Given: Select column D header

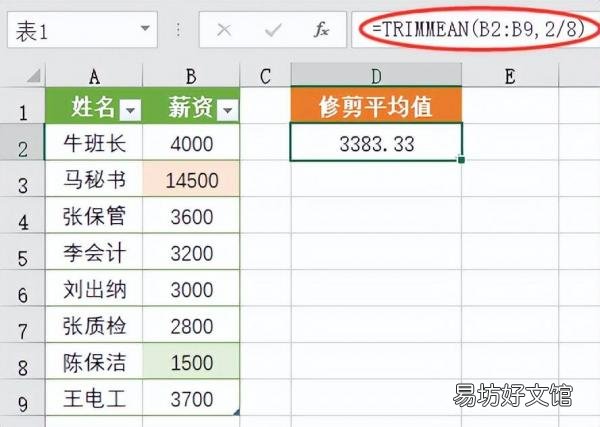Looking at the screenshot, I should click(x=377, y=75).
